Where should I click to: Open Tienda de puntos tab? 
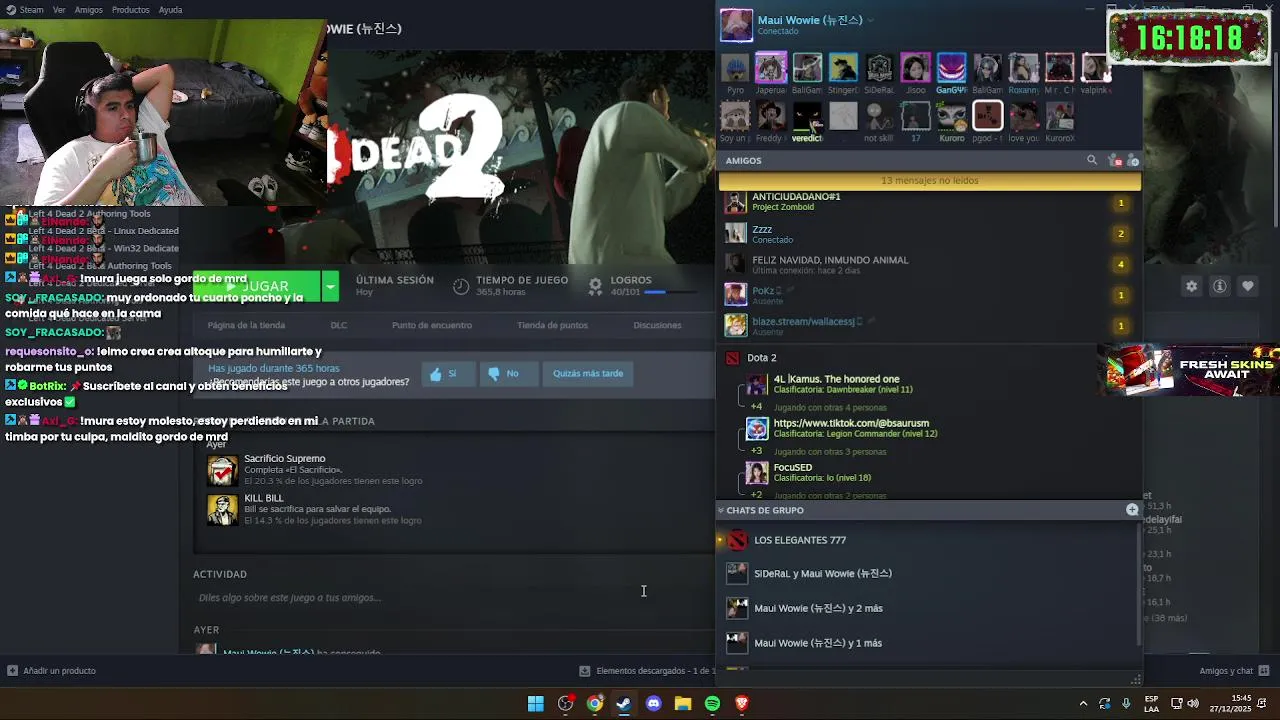(552, 325)
